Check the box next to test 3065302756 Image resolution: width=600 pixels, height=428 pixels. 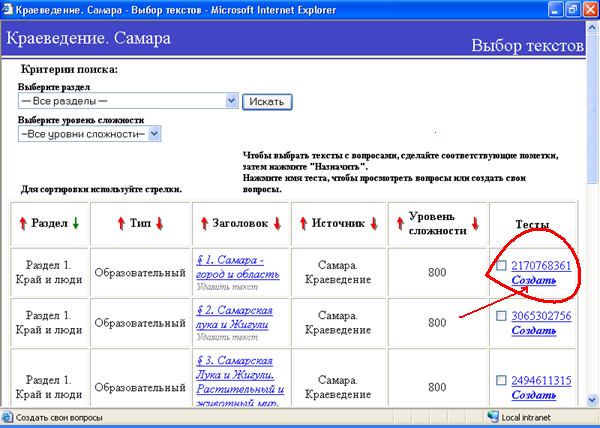pyautogui.click(x=501, y=316)
